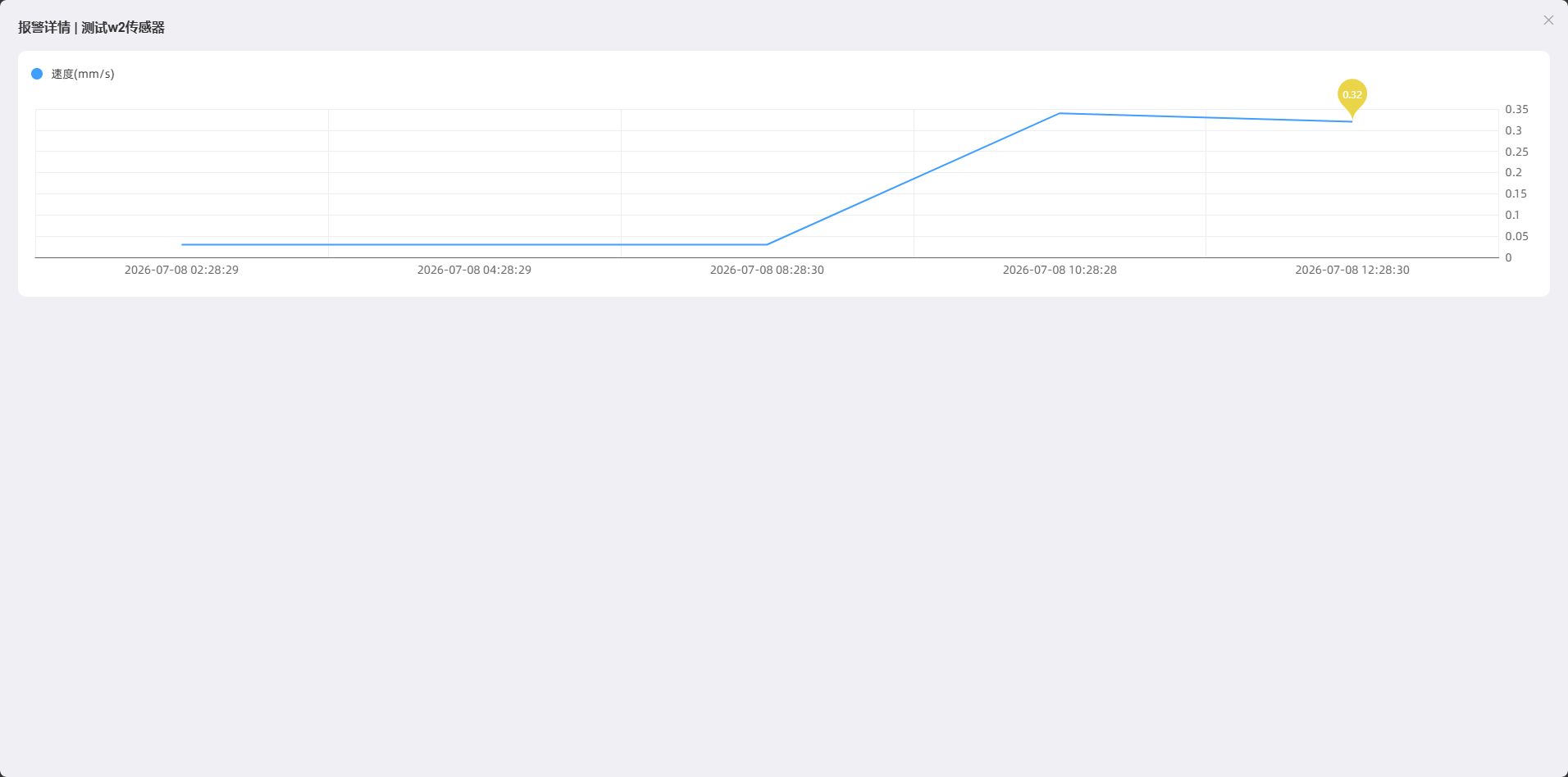Click the 0.2 y-axis tick label
The width and height of the screenshot is (1568, 777).
[x=1513, y=172]
